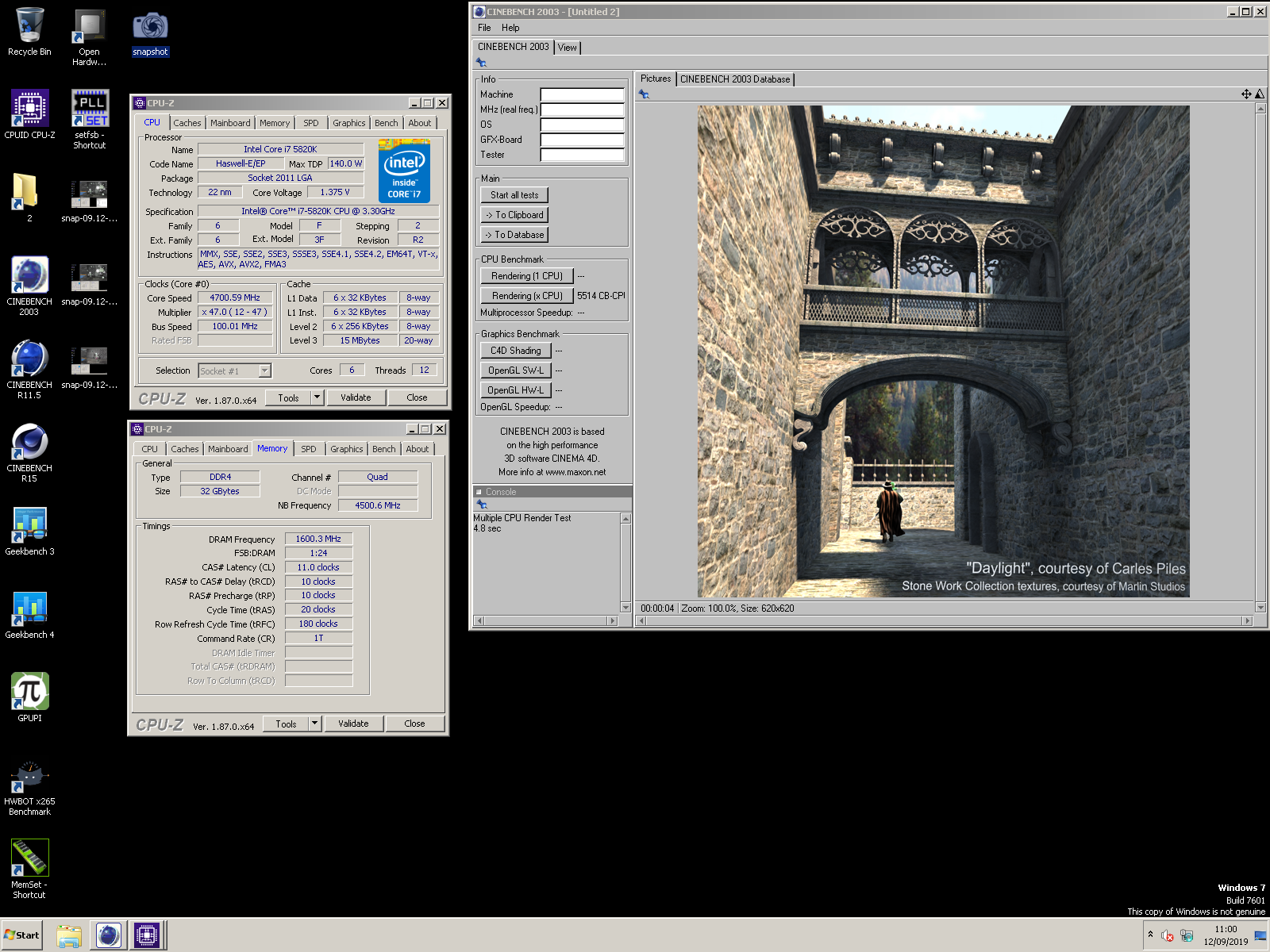The image size is (1270, 952).
Task: Open Geekbench 3 desktop shortcut
Action: [x=29, y=530]
